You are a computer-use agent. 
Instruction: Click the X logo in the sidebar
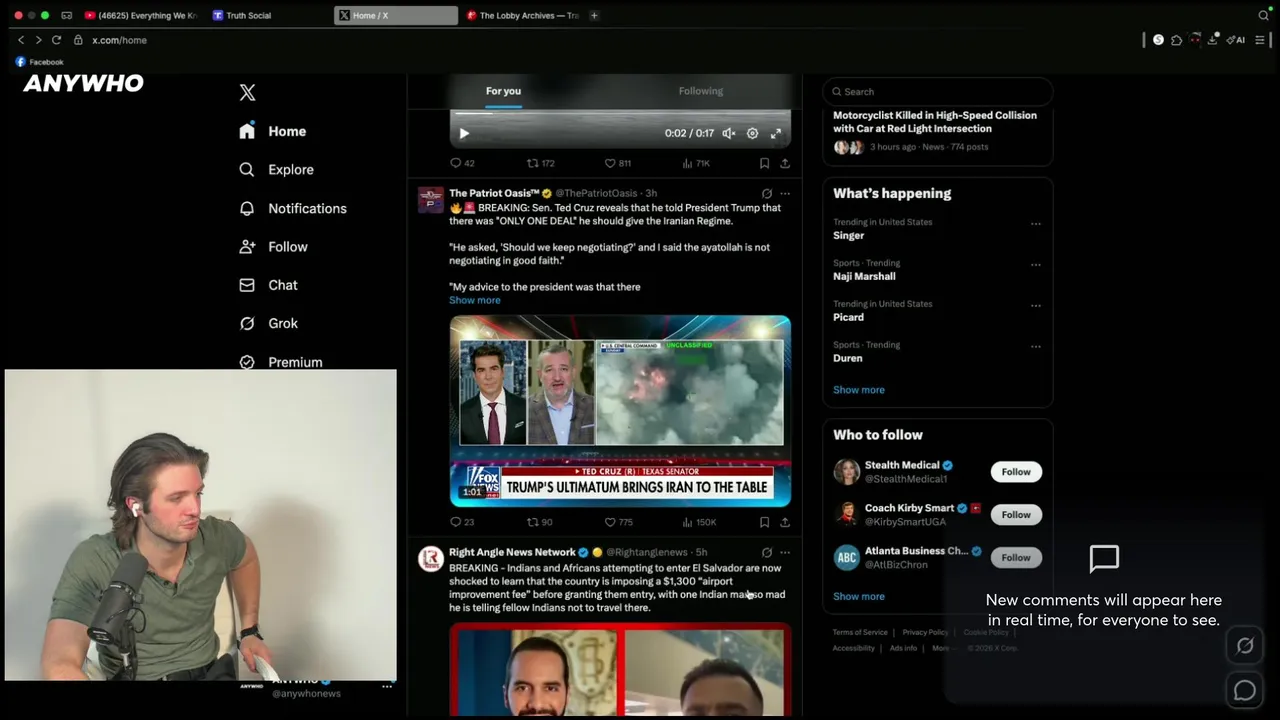coord(247,93)
